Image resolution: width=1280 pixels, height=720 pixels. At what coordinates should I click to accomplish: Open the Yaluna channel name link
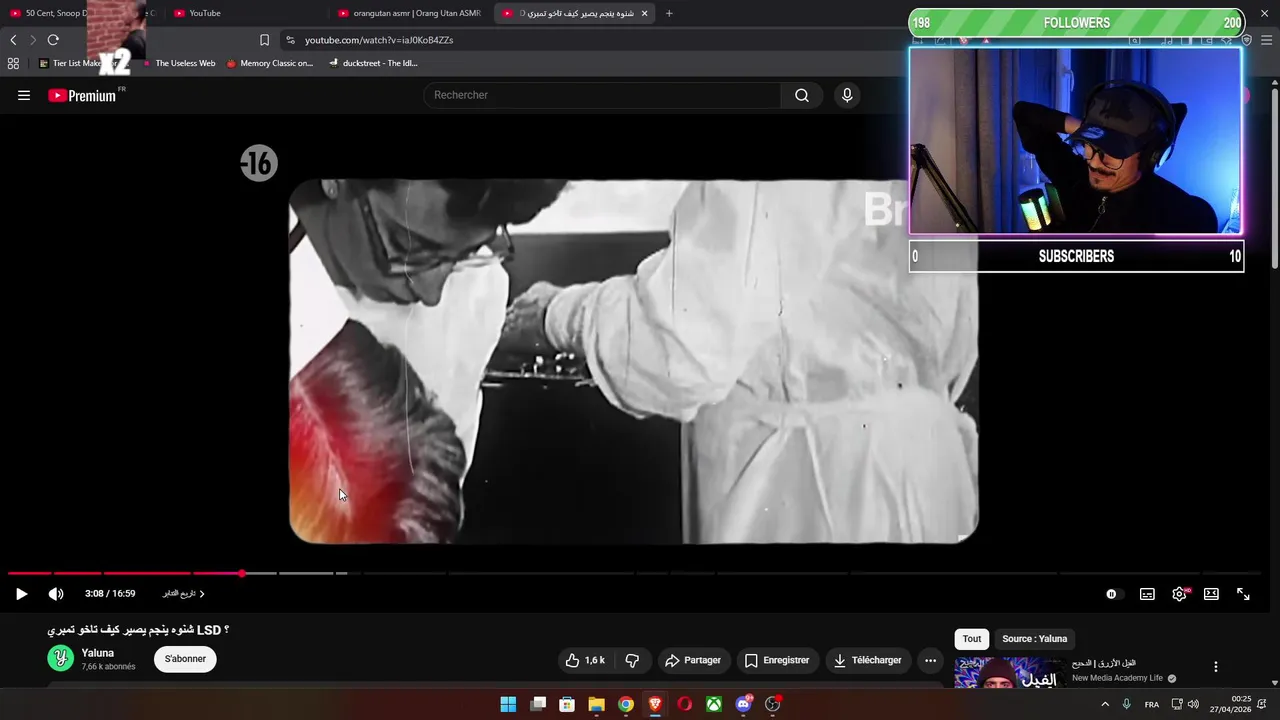(x=98, y=653)
